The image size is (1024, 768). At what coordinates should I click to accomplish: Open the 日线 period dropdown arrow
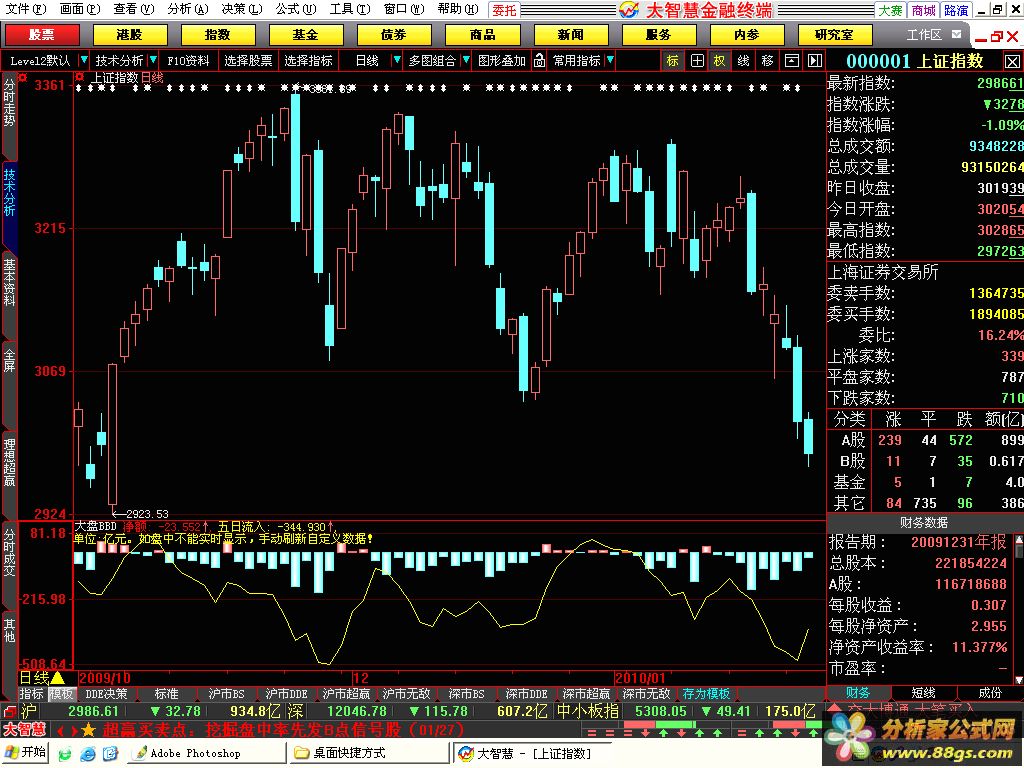396,60
